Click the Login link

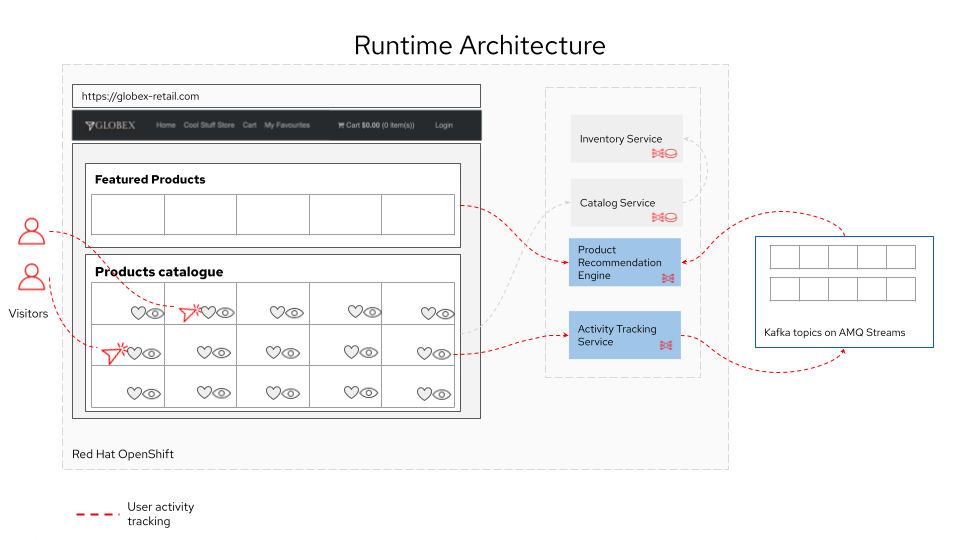point(444,125)
